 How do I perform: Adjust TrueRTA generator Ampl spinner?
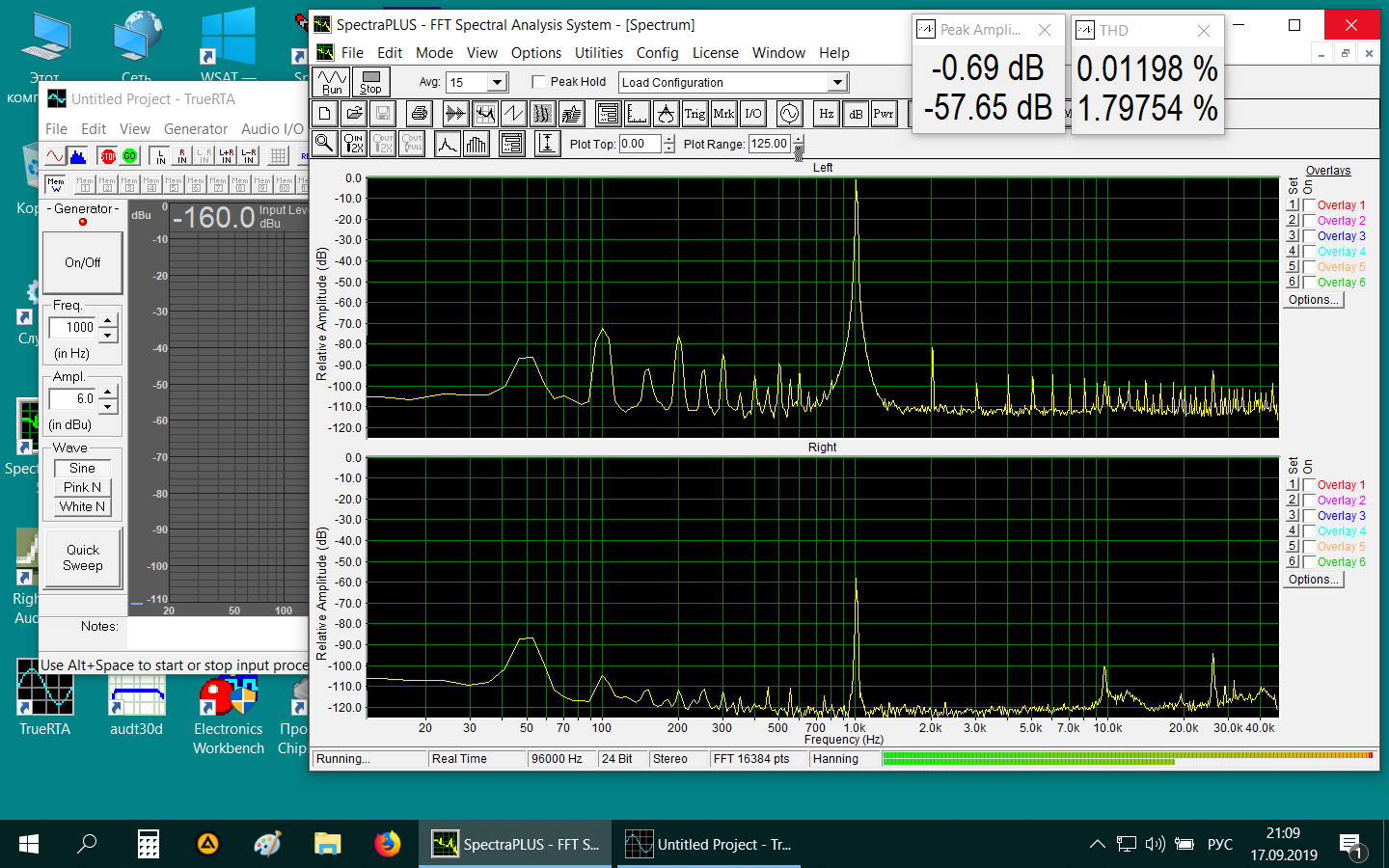tap(108, 398)
